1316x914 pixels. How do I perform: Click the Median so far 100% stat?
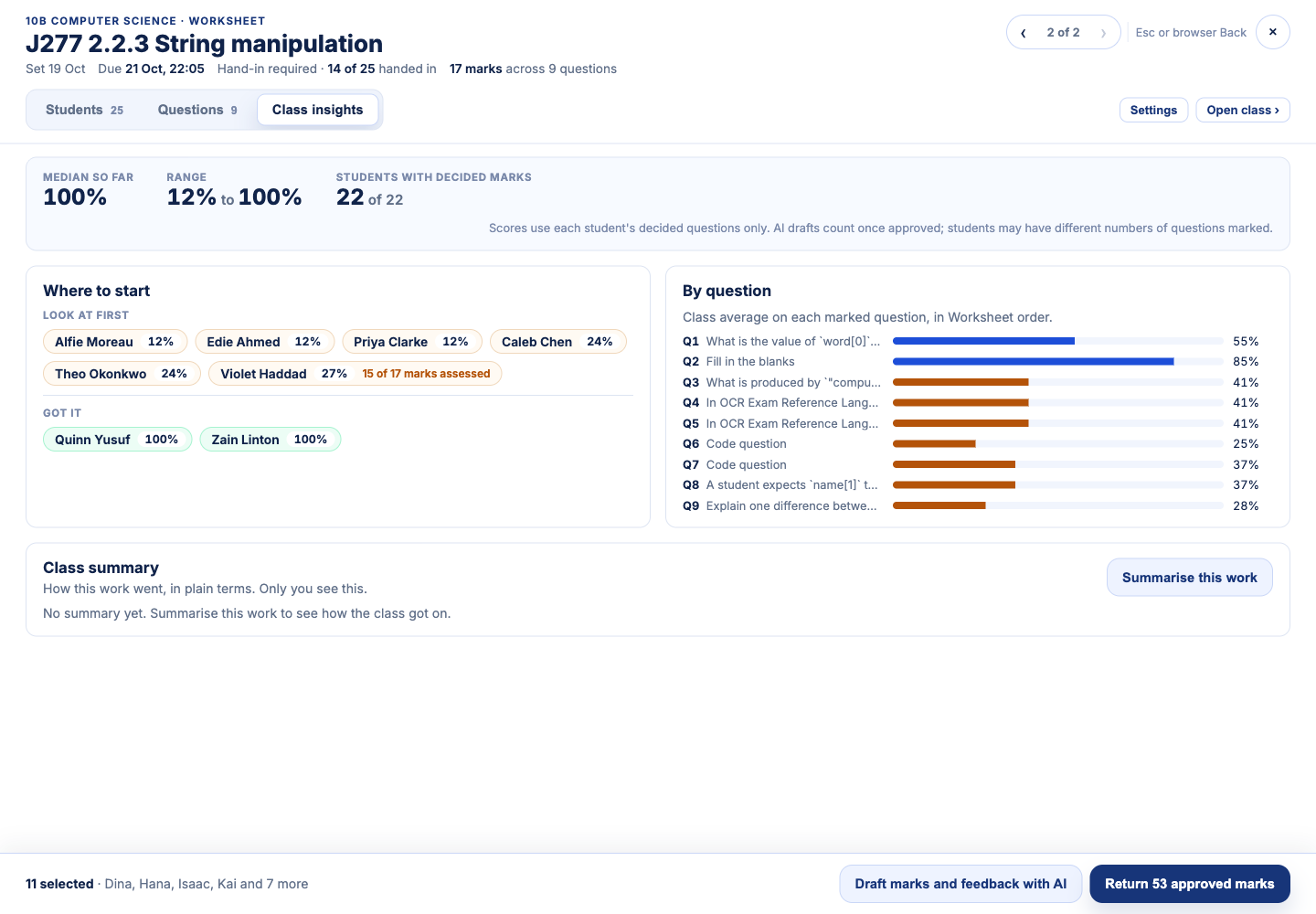coord(89,190)
